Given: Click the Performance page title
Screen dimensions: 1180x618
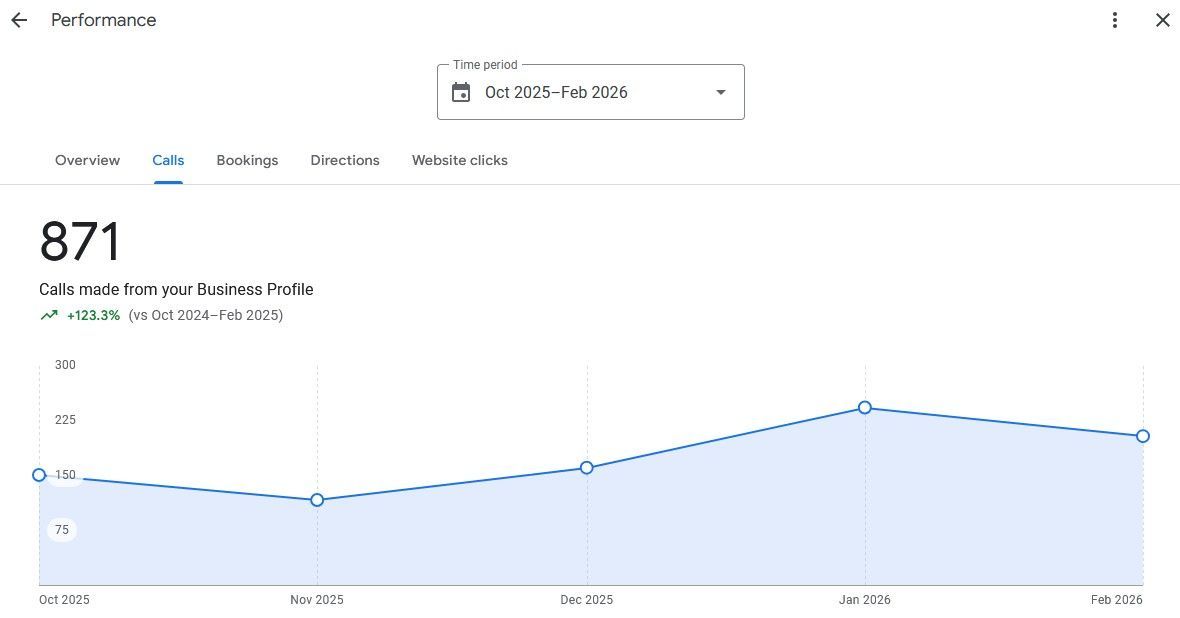Looking at the screenshot, I should (104, 20).
